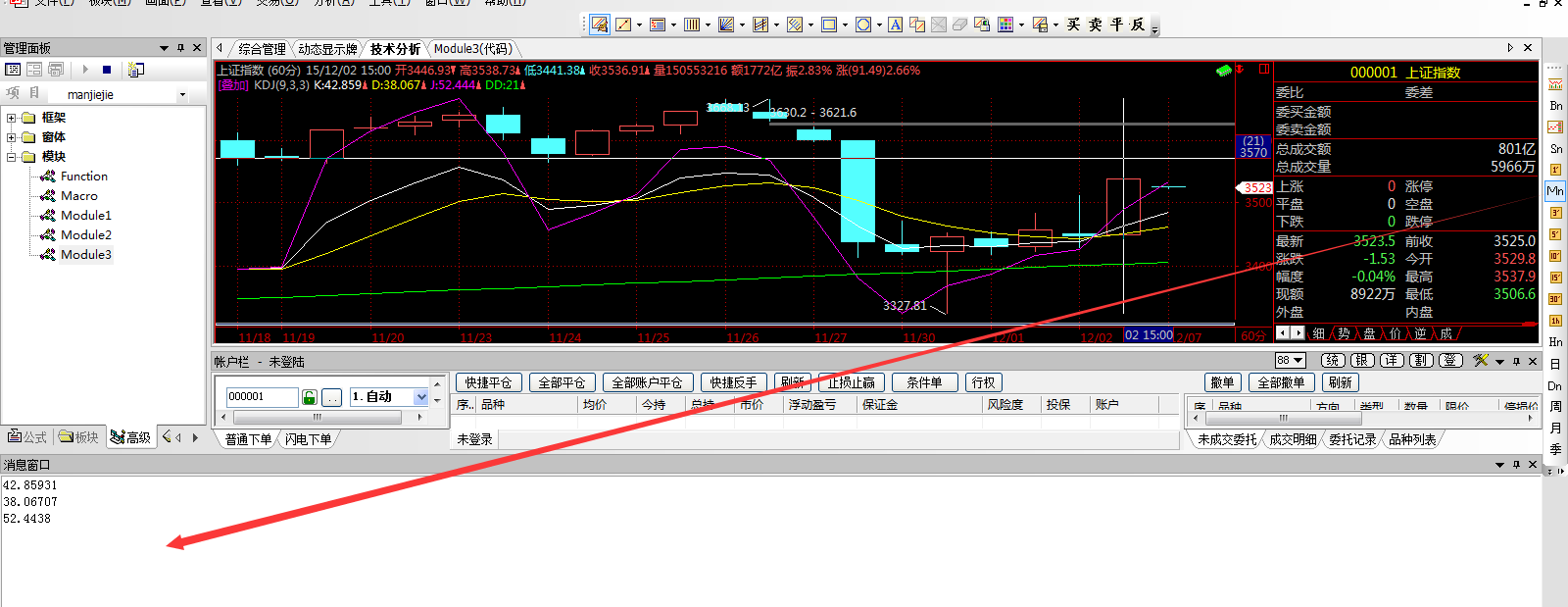Switch to 公式 tab in management panel
The width and height of the screenshot is (1568, 607).
(x=27, y=437)
